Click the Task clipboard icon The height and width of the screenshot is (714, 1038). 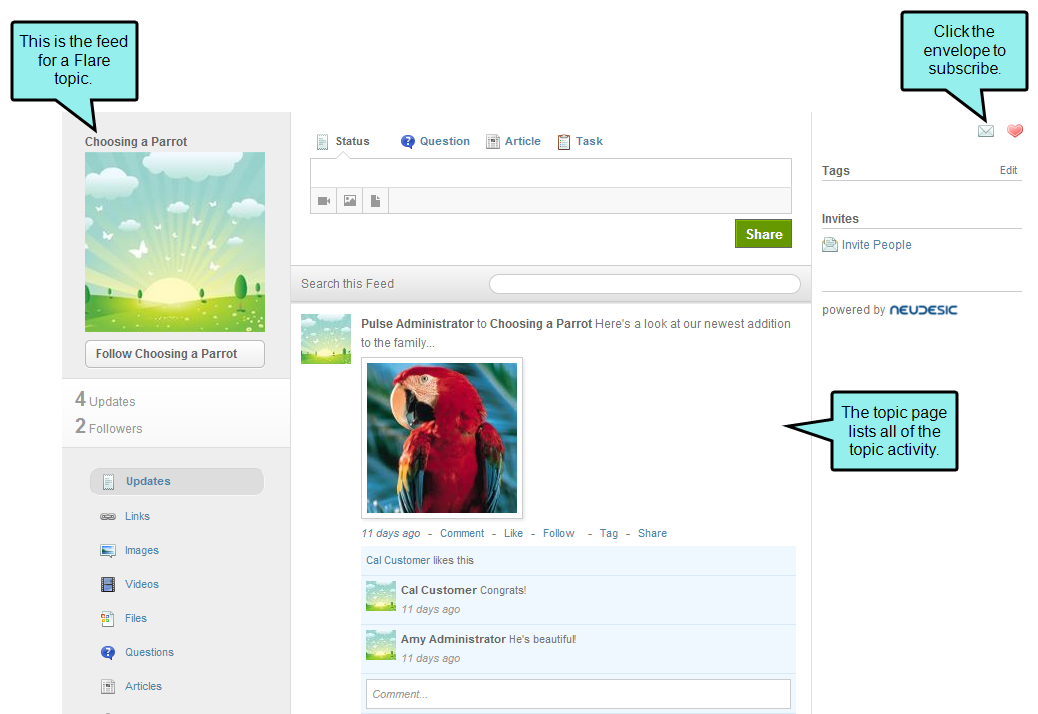click(563, 142)
